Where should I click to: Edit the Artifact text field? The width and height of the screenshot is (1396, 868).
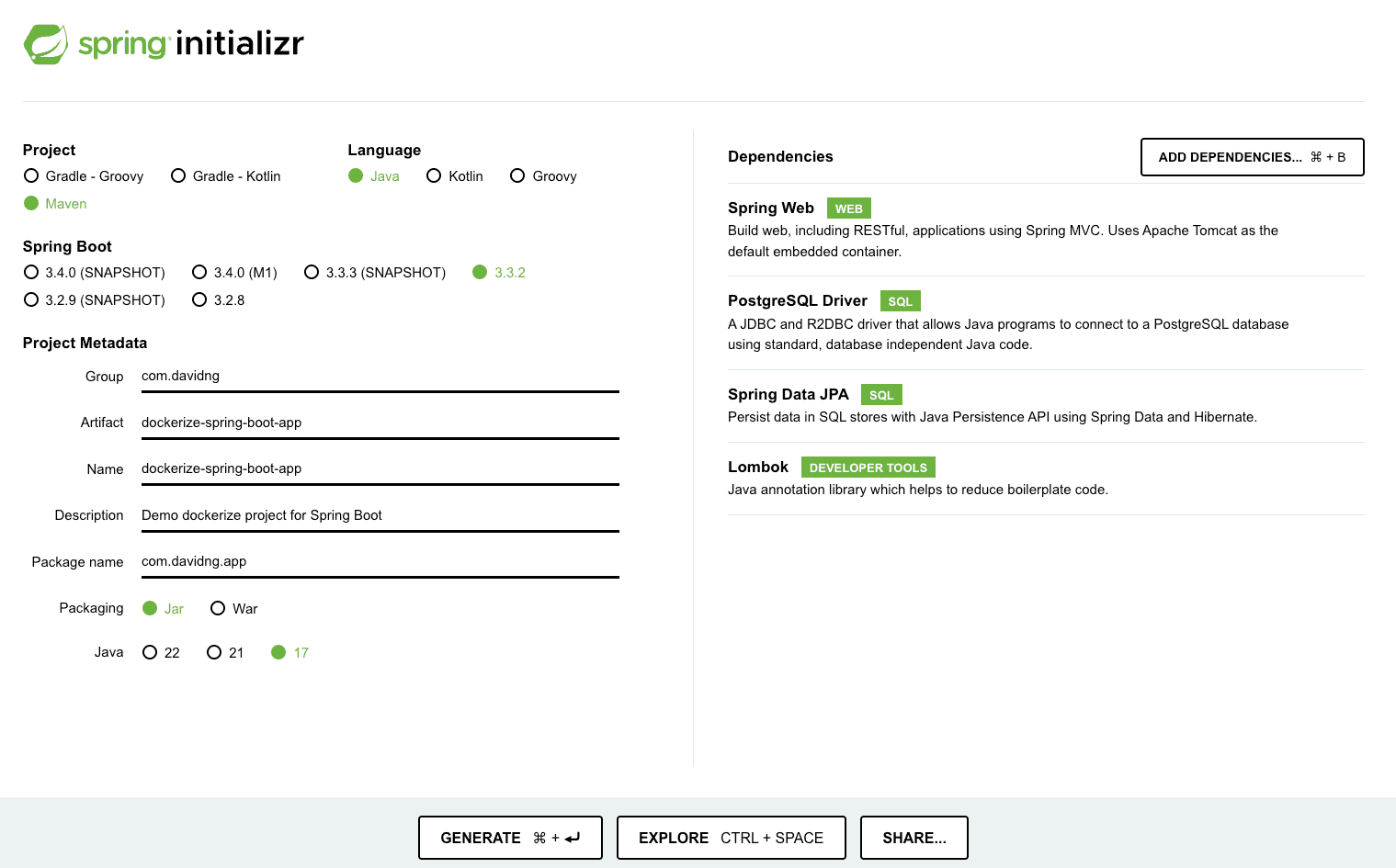point(380,423)
